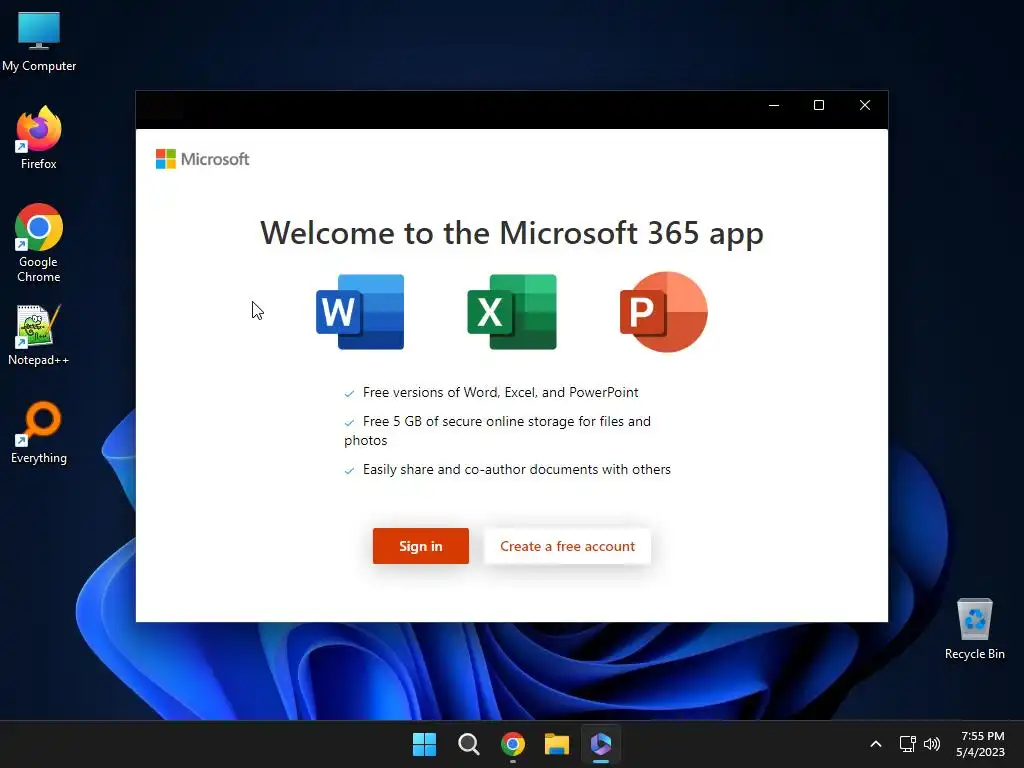Image resolution: width=1024 pixels, height=768 pixels.
Task: Click Microsoft 365 taskbar icon
Action: 601,744
